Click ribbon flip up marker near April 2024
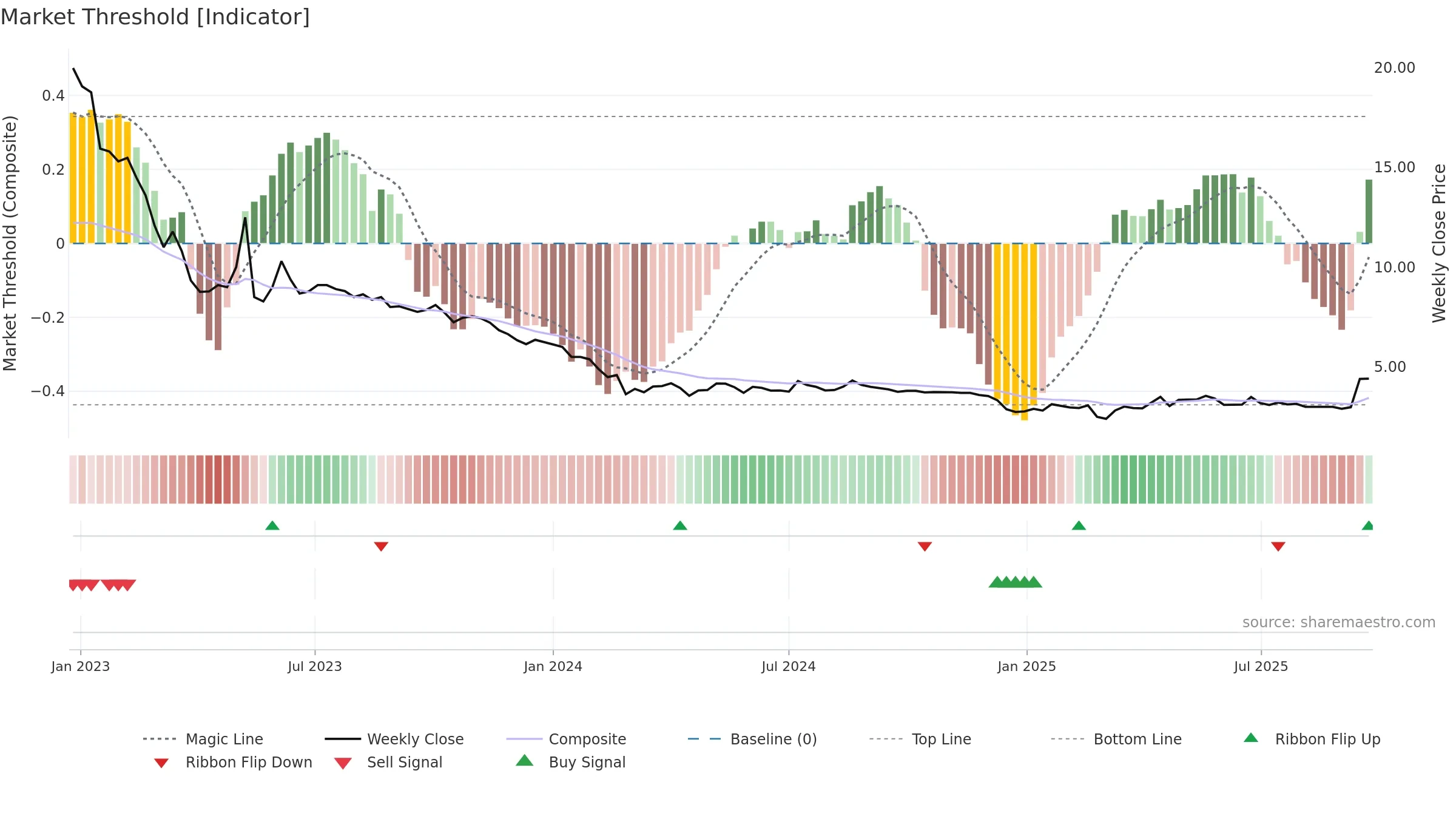The image size is (1456, 819). (680, 525)
